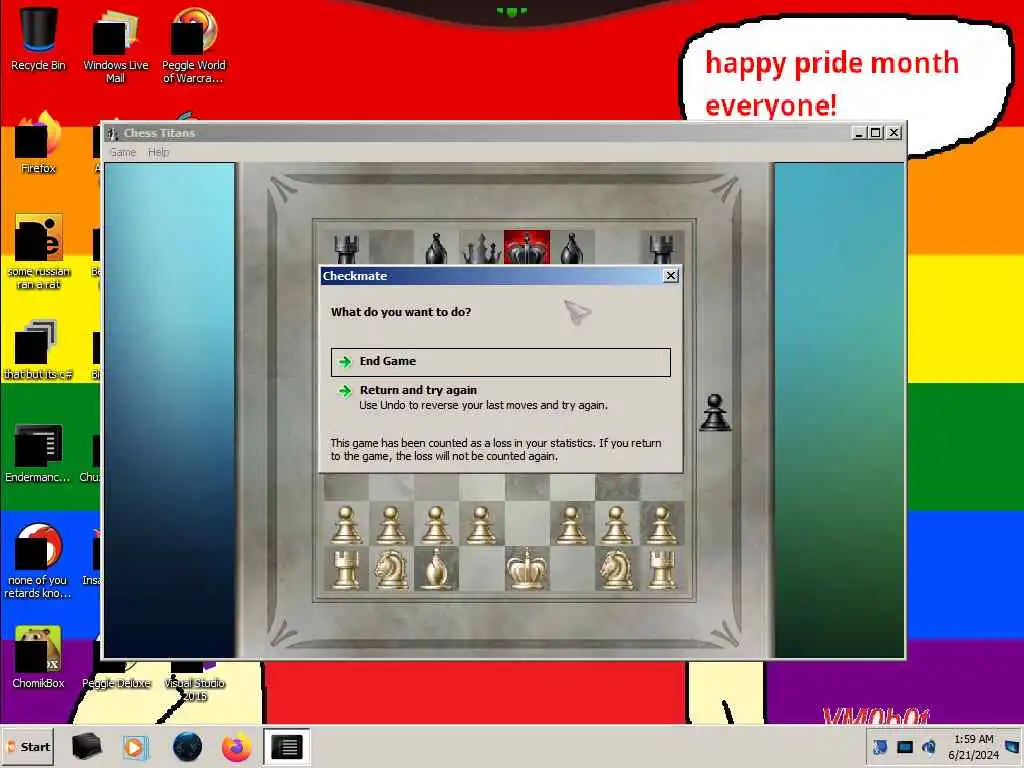Open the Game menu in Chess Titans
Screen dimensions: 1024x768
click(123, 152)
